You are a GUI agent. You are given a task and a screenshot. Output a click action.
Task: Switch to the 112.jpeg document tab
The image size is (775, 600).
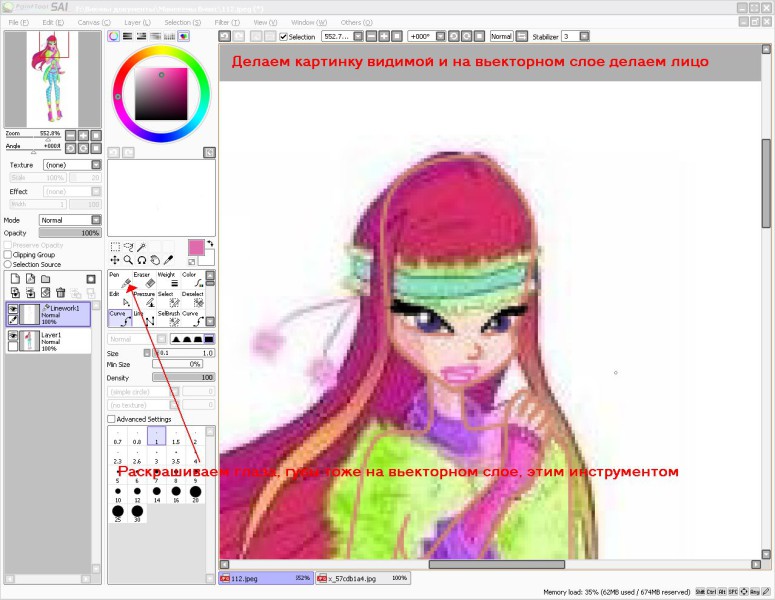click(266, 578)
